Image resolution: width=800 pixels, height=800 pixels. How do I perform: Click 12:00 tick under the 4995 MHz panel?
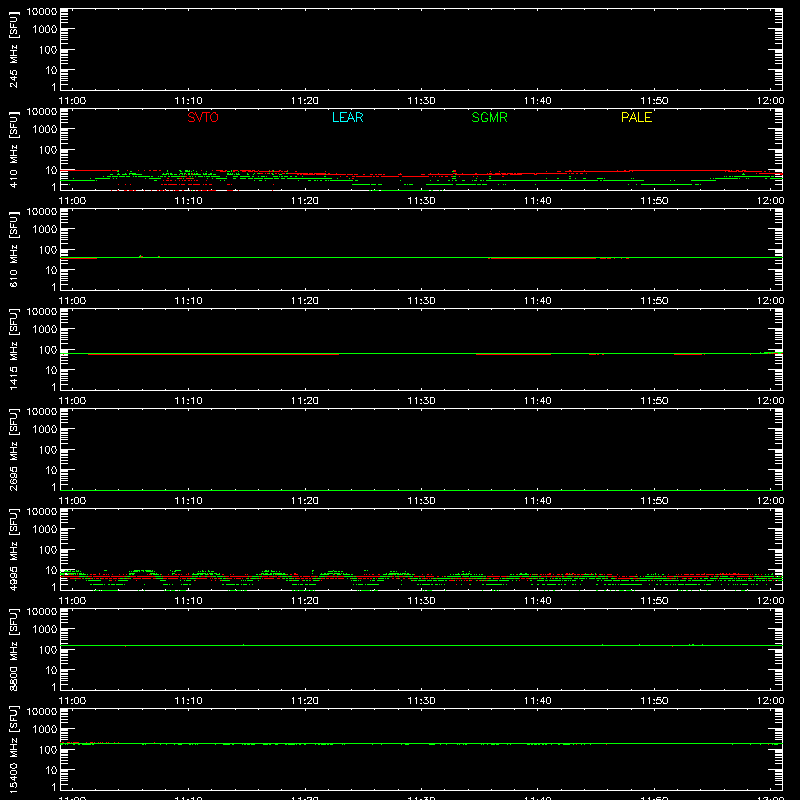point(770,601)
